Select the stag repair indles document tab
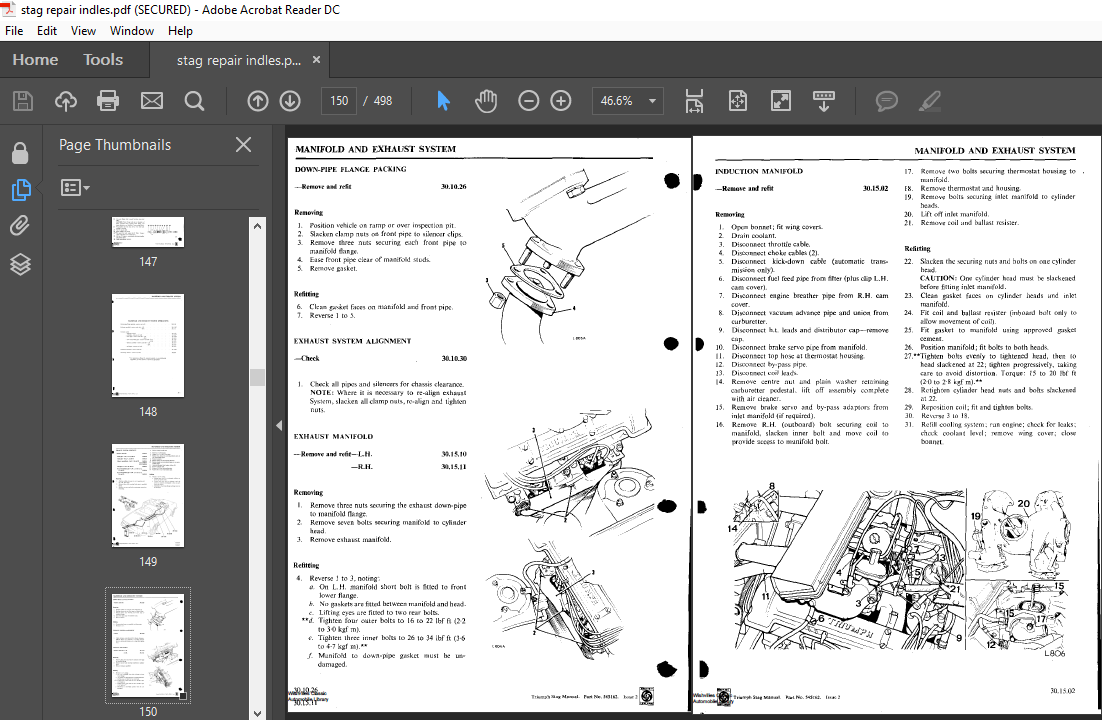 [239, 60]
